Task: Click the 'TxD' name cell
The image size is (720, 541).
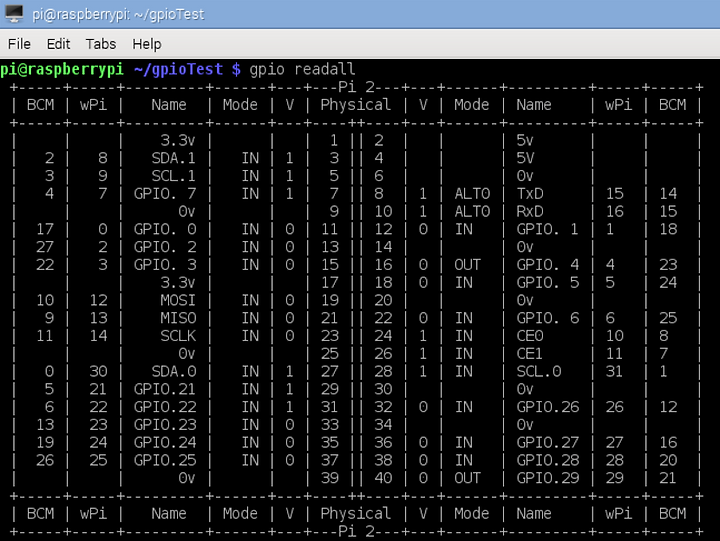Action: [530, 194]
